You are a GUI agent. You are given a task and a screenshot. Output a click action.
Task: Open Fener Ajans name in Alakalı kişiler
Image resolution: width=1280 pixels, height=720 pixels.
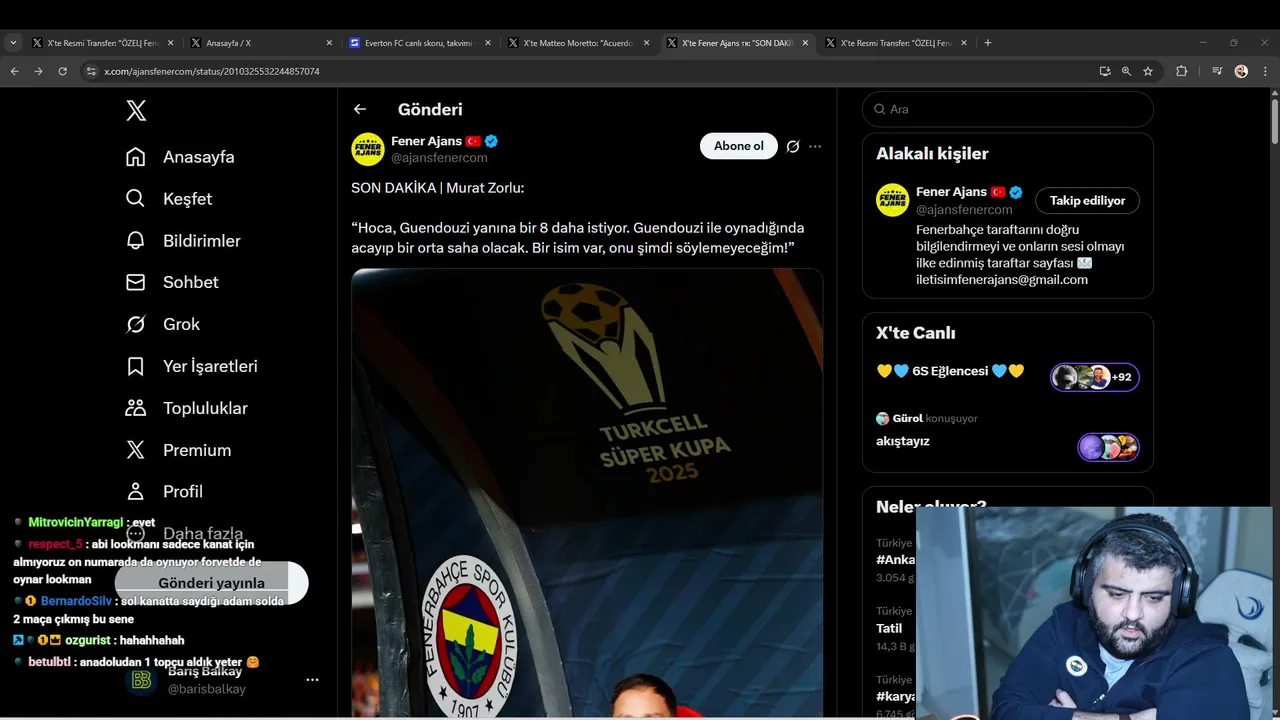tap(951, 192)
